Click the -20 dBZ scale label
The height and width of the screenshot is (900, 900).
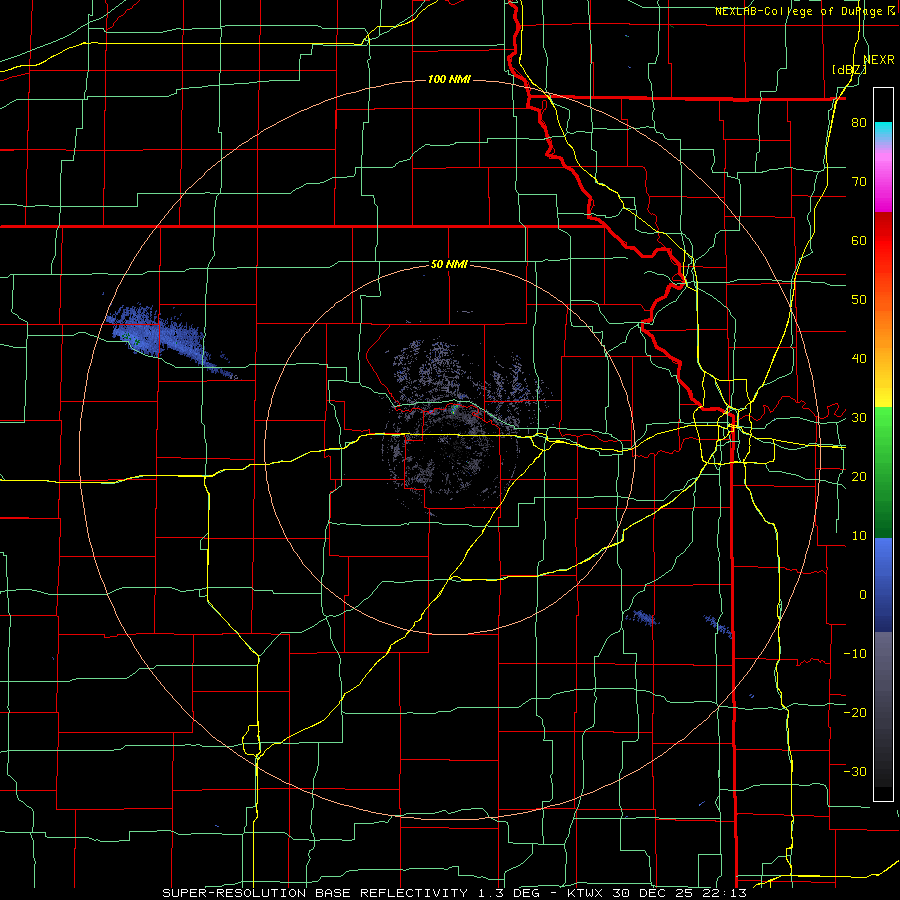pos(855,712)
